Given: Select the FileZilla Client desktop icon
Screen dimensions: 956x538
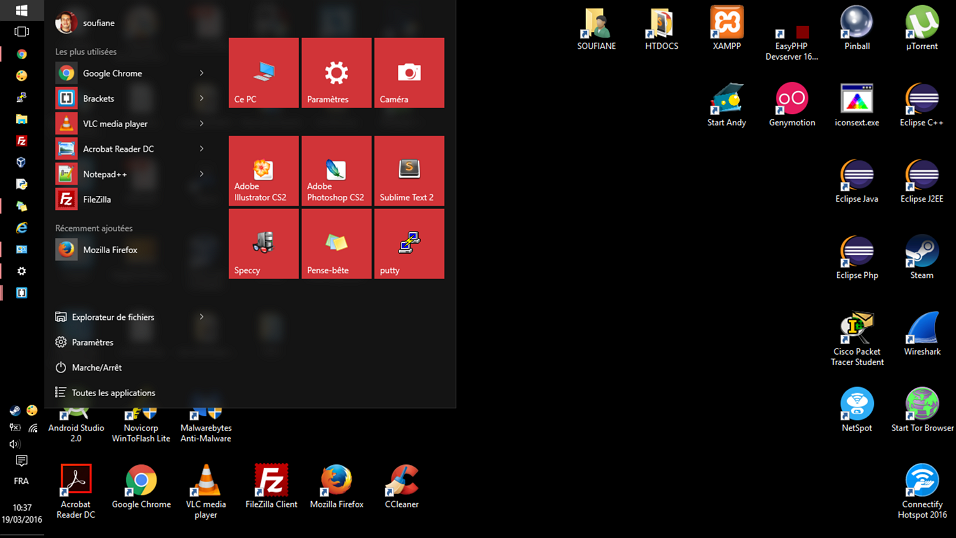Looking at the screenshot, I should coord(271,487).
